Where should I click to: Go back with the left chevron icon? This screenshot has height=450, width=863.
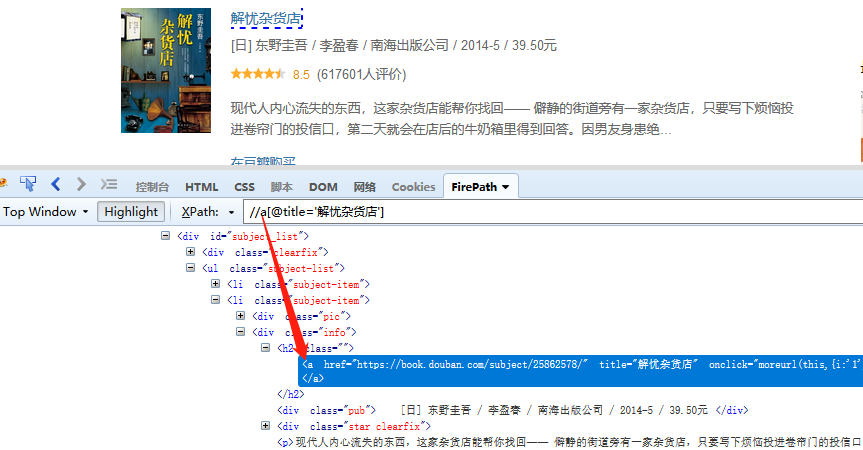coord(56,184)
